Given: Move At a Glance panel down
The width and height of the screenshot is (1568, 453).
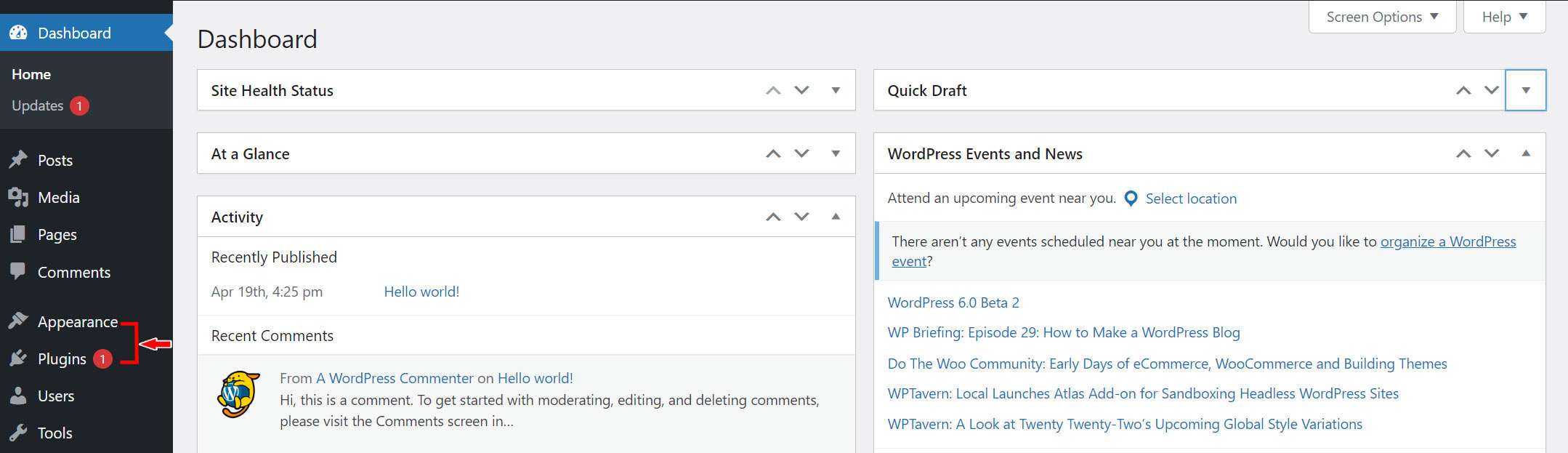Looking at the screenshot, I should point(801,153).
